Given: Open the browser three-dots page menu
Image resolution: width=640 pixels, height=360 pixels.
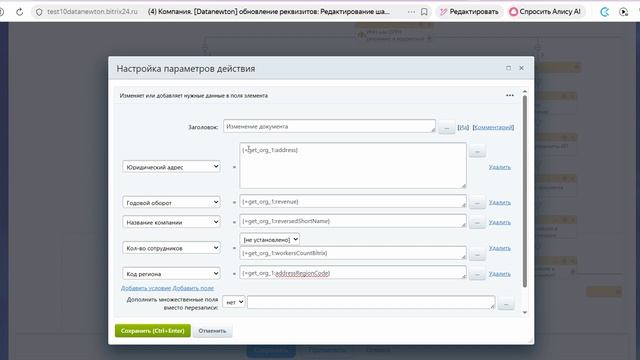Looking at the screenshot, I should (411, 12).
